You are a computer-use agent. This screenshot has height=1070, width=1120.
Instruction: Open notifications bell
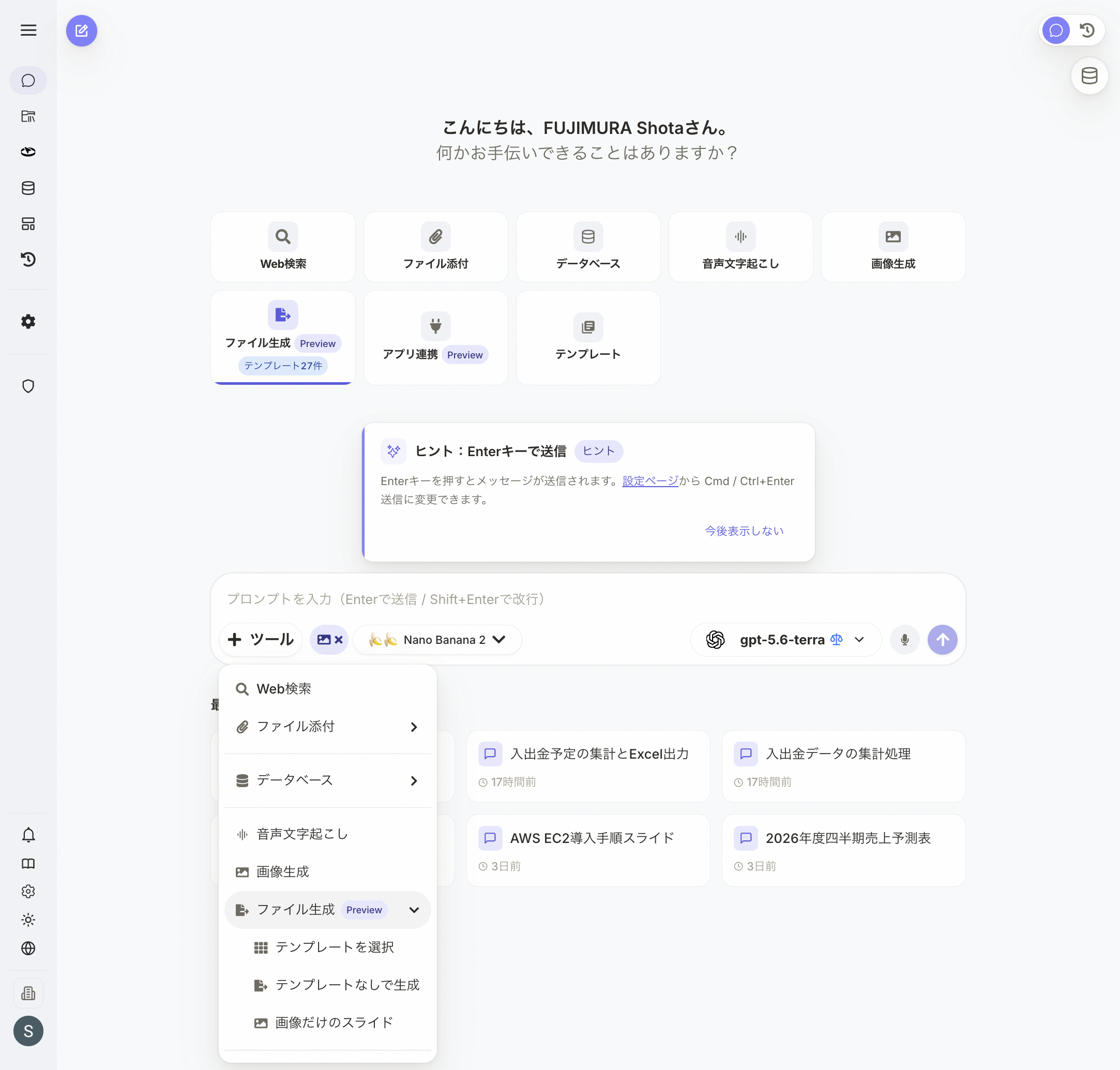[x=28, y=835]
